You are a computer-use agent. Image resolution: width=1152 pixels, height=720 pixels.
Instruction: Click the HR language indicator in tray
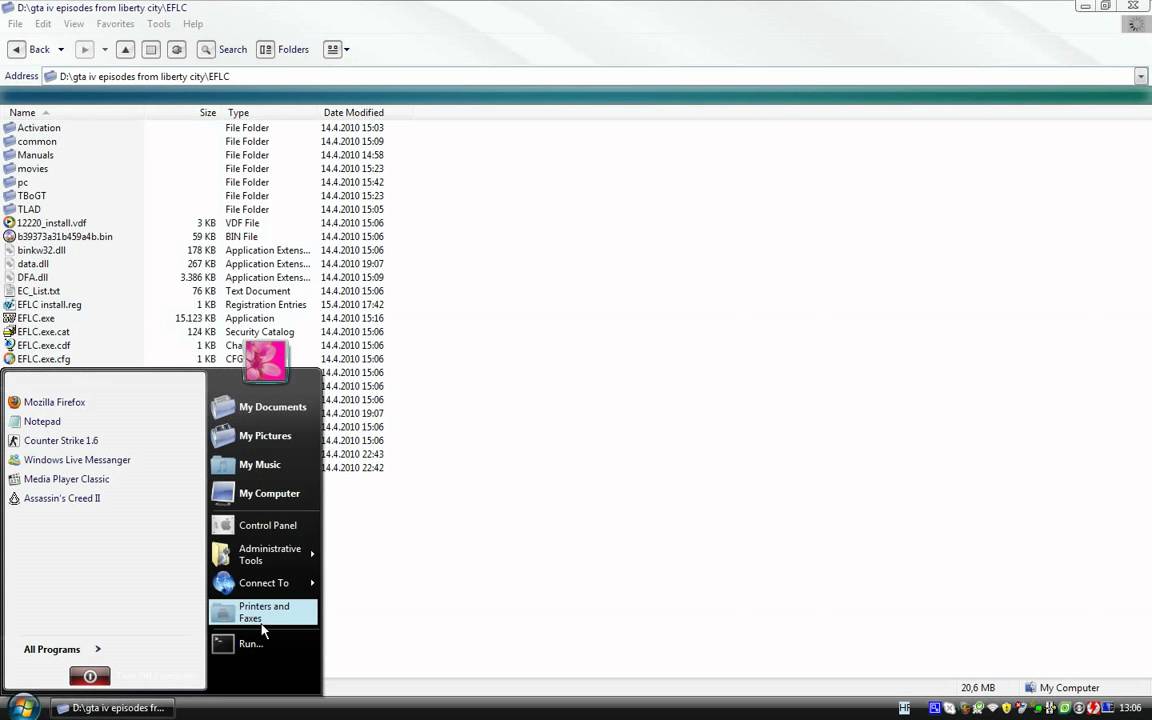(x=904, y=708)
